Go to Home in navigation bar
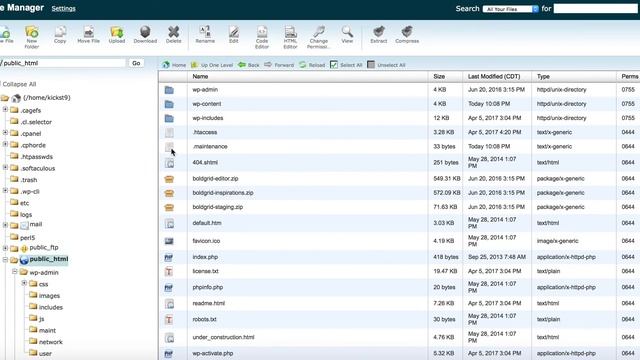 [174, 65]
